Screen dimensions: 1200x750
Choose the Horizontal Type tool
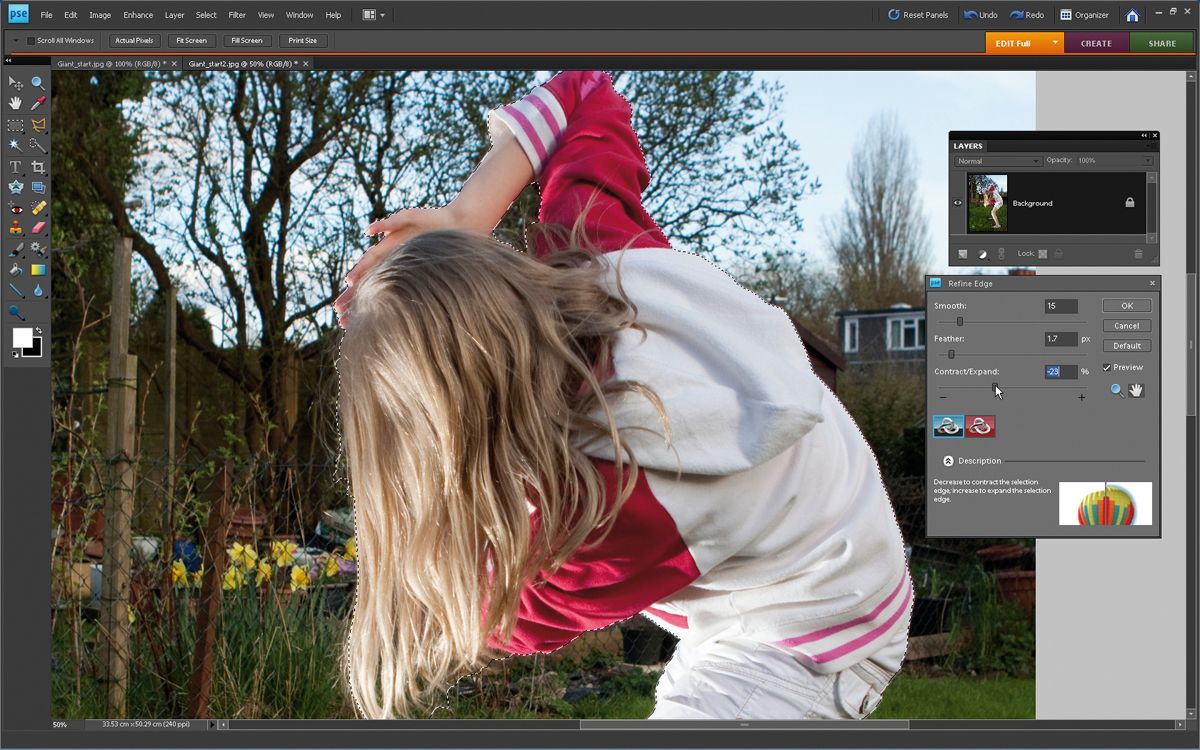pyautogui.click(x=14, y=167)
